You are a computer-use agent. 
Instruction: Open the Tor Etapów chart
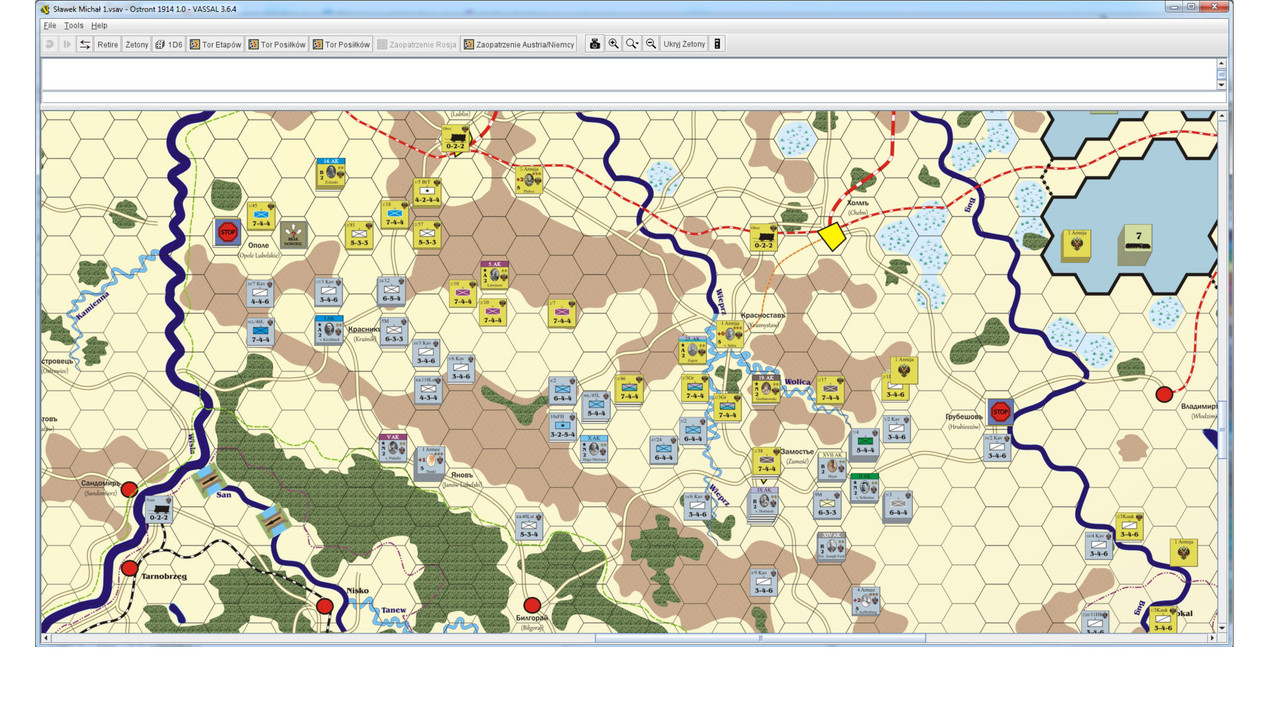[x=216, y=44]
